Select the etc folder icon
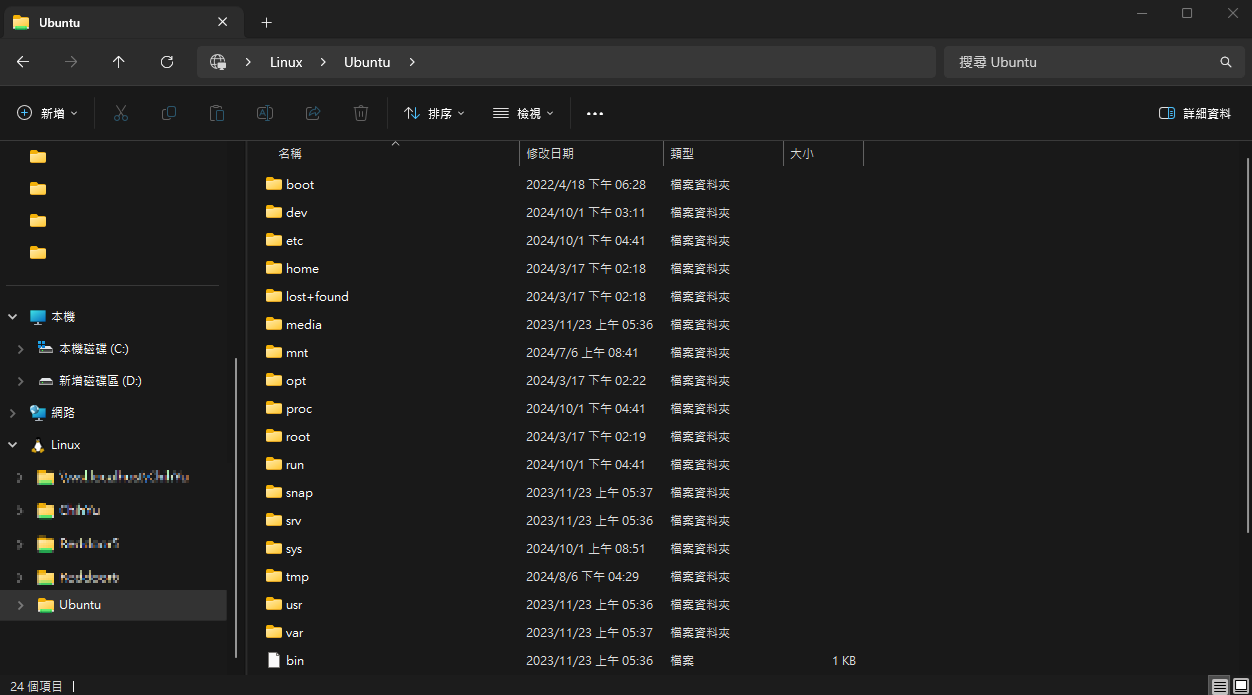The height and width of the screenshot is (695, 1252). click(x=274, y=240)
